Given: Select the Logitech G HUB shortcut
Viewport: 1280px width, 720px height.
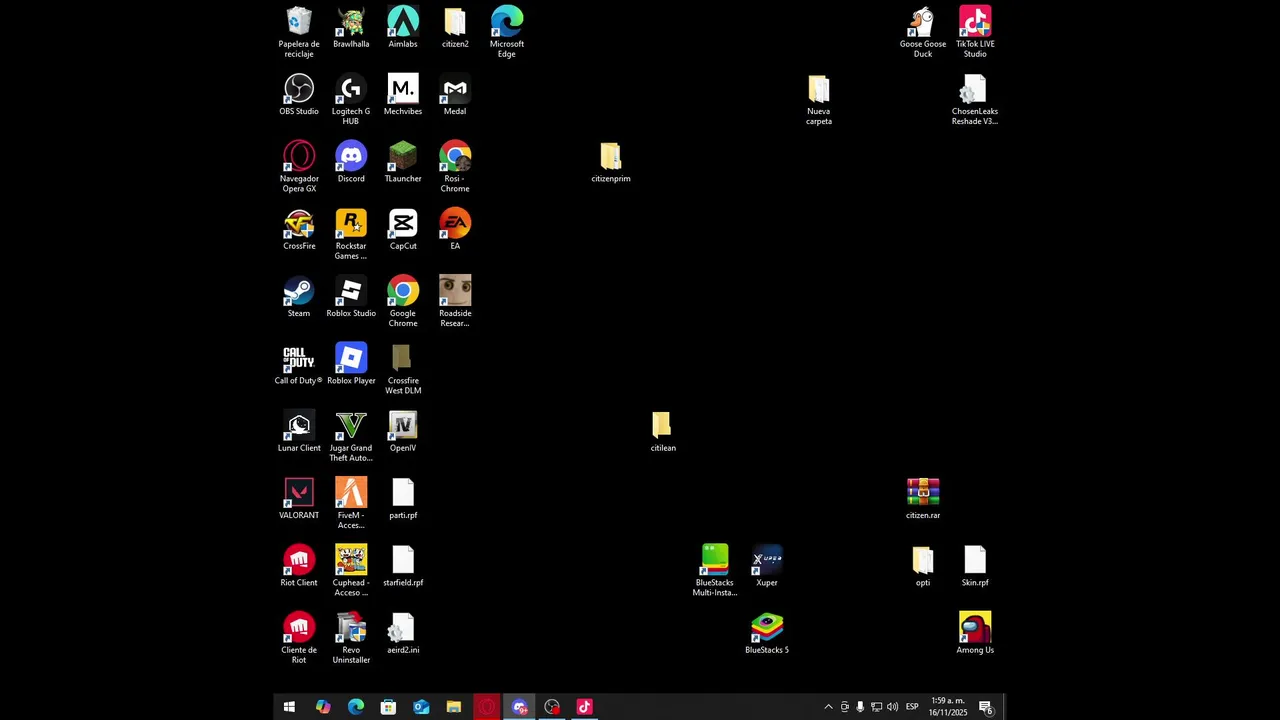Looking at the screenshot, I should [351, 99].
